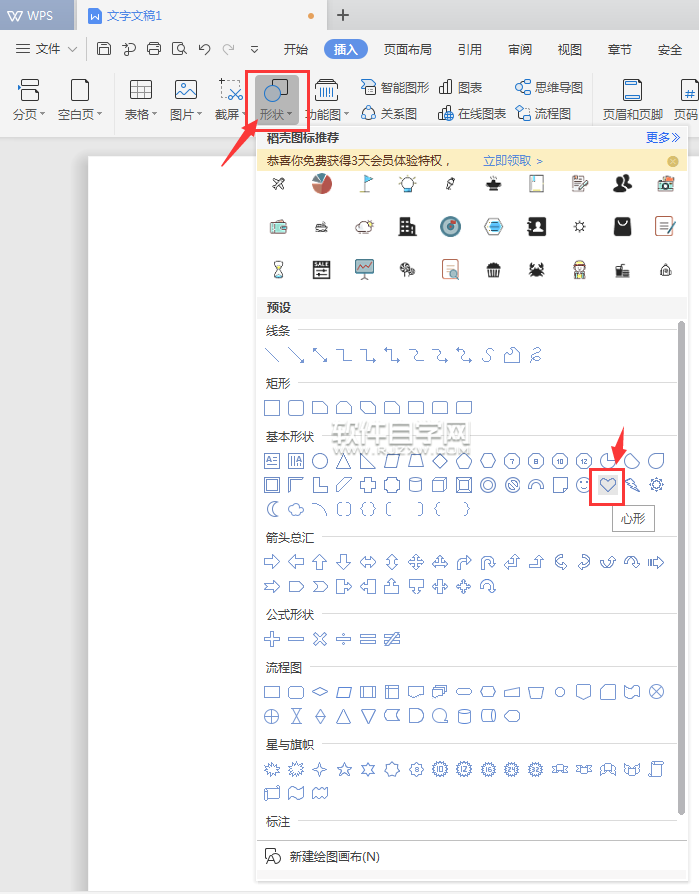Open Print Preview

click(x=180, y=49)
